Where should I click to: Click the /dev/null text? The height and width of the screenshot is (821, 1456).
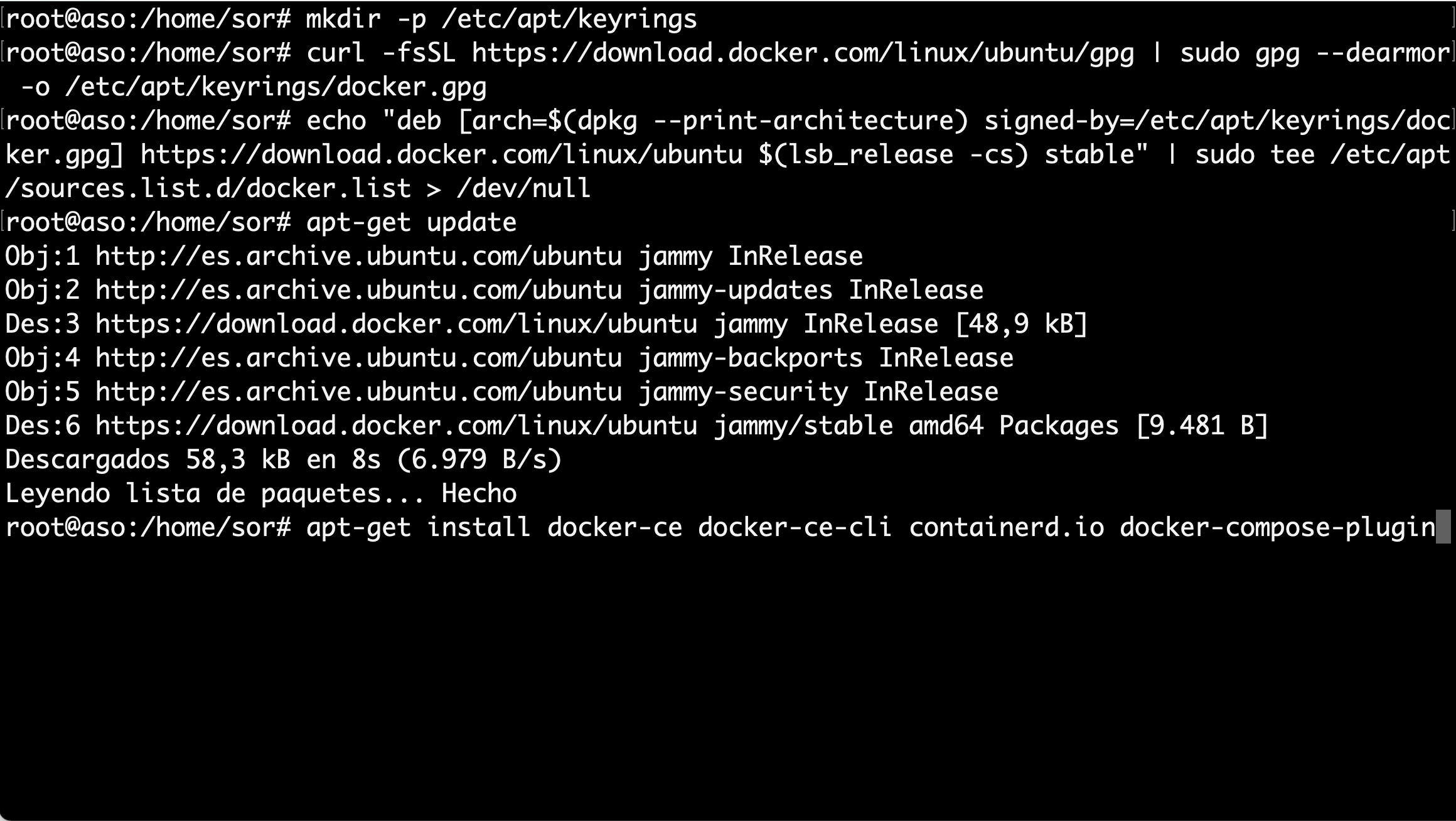pyautogui.click(x=523, y=188)
